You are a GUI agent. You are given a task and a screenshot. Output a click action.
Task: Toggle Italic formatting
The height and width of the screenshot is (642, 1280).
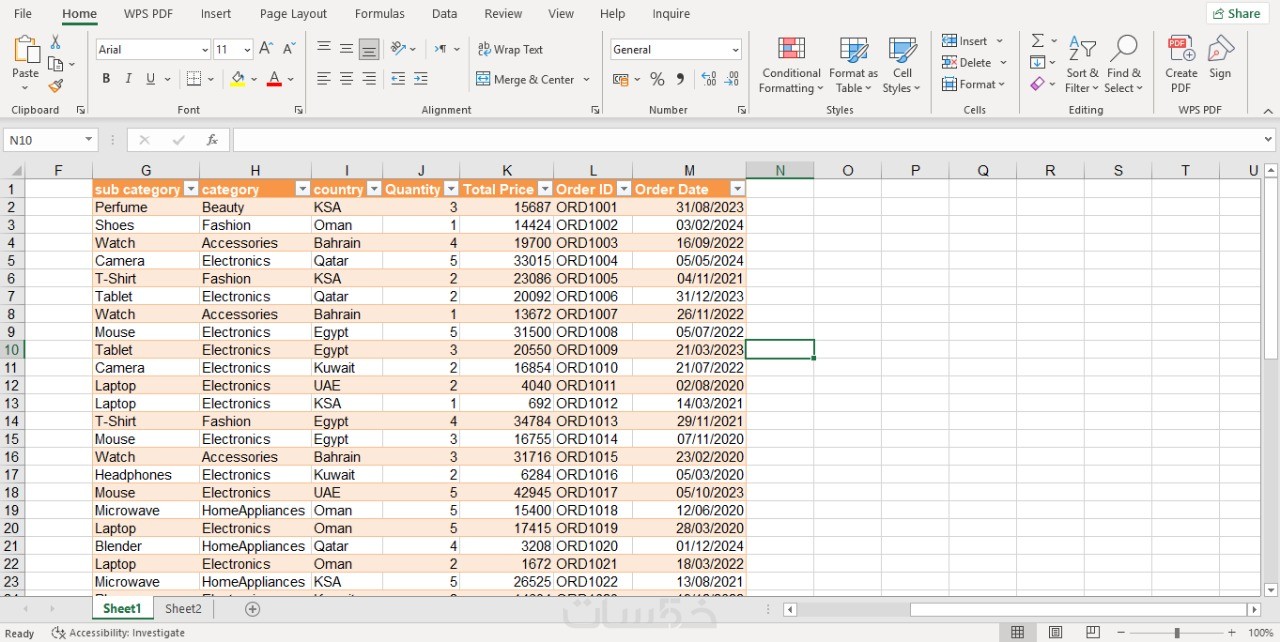coord(128,79)
